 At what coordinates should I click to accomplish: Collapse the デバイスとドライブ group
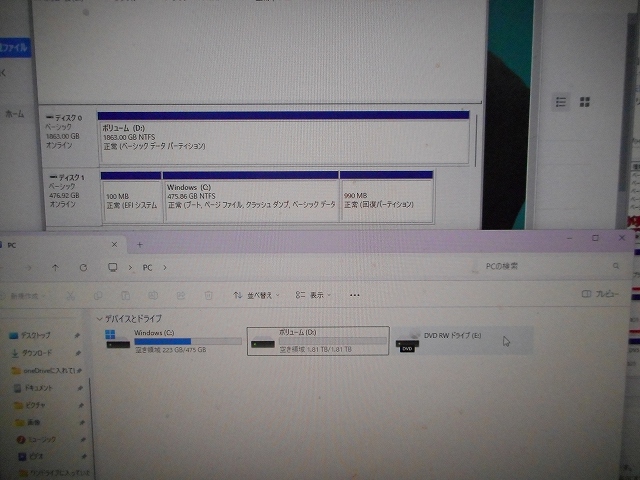click(99, 319)
